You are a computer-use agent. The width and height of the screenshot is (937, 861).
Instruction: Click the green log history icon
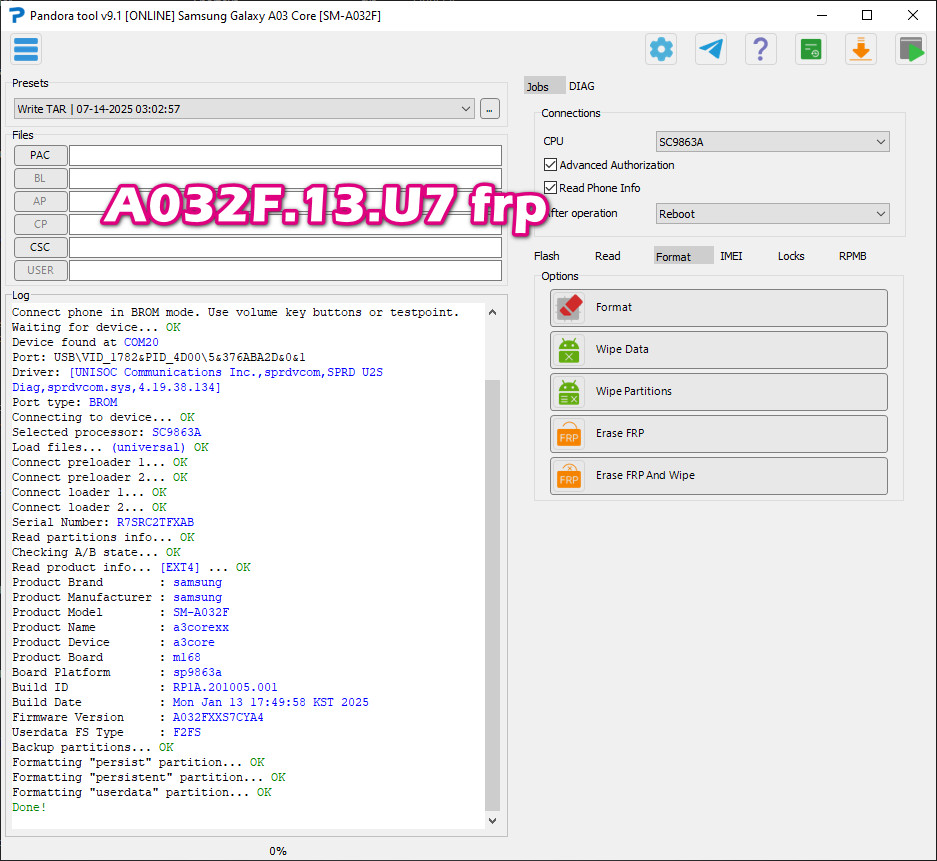point(811,50)
